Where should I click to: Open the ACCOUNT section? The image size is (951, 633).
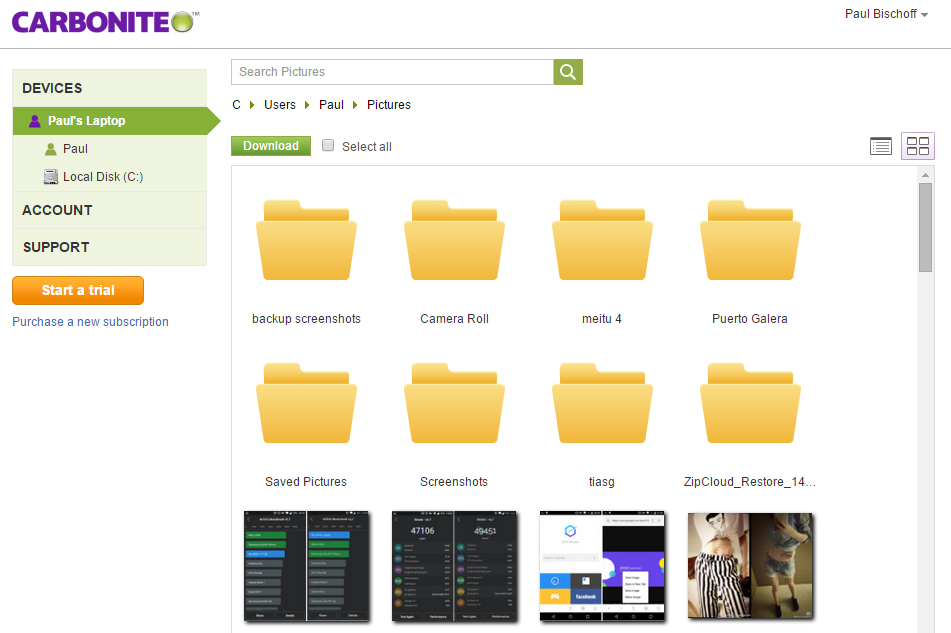[57, 210]
